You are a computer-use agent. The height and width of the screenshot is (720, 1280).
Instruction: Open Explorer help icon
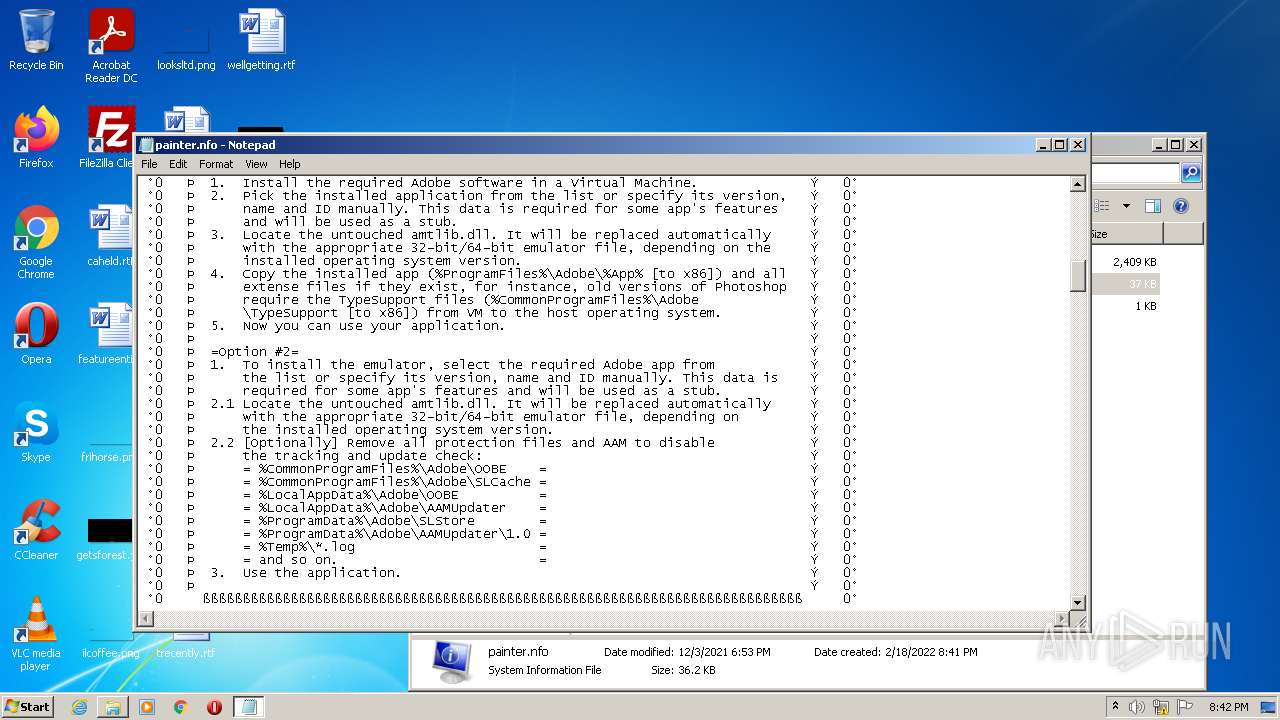point(1180,206)
